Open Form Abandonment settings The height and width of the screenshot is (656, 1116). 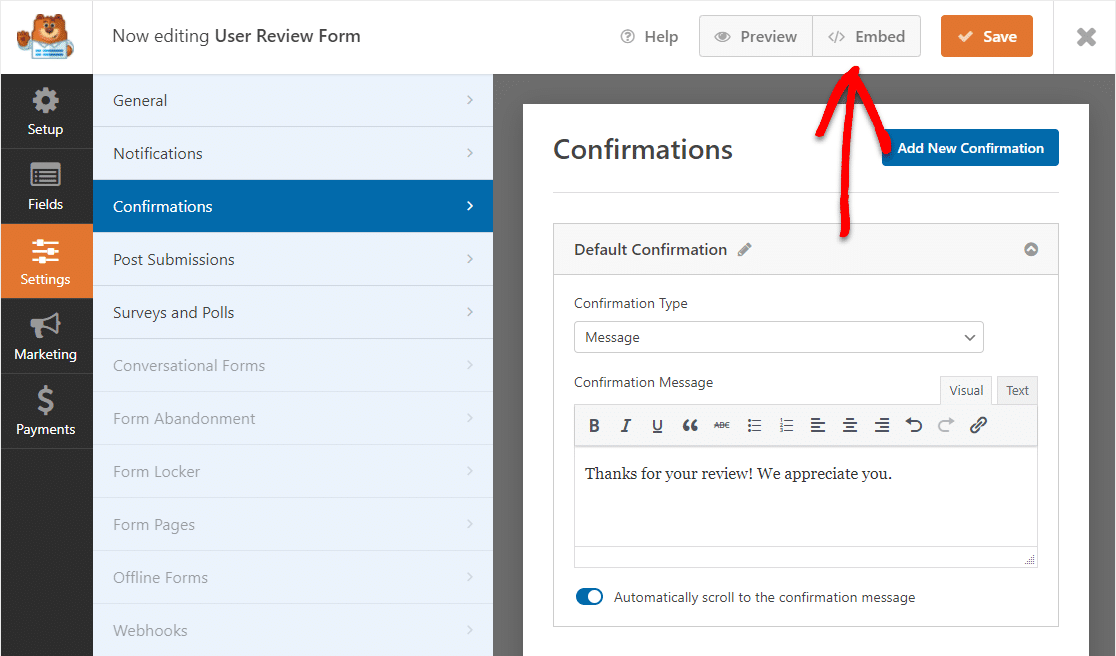[293, 418]
